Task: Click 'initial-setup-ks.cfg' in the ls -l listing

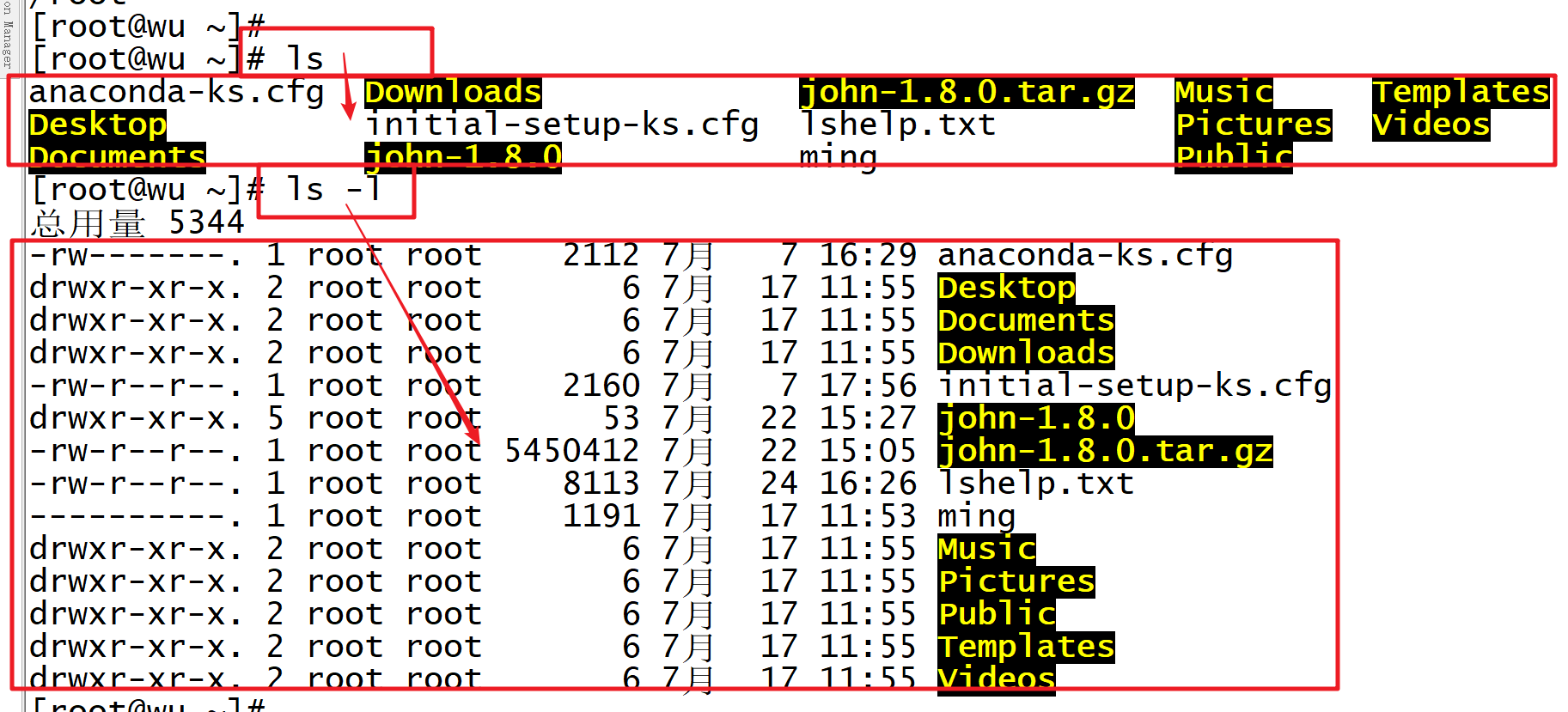Action: click(1135, 386)
